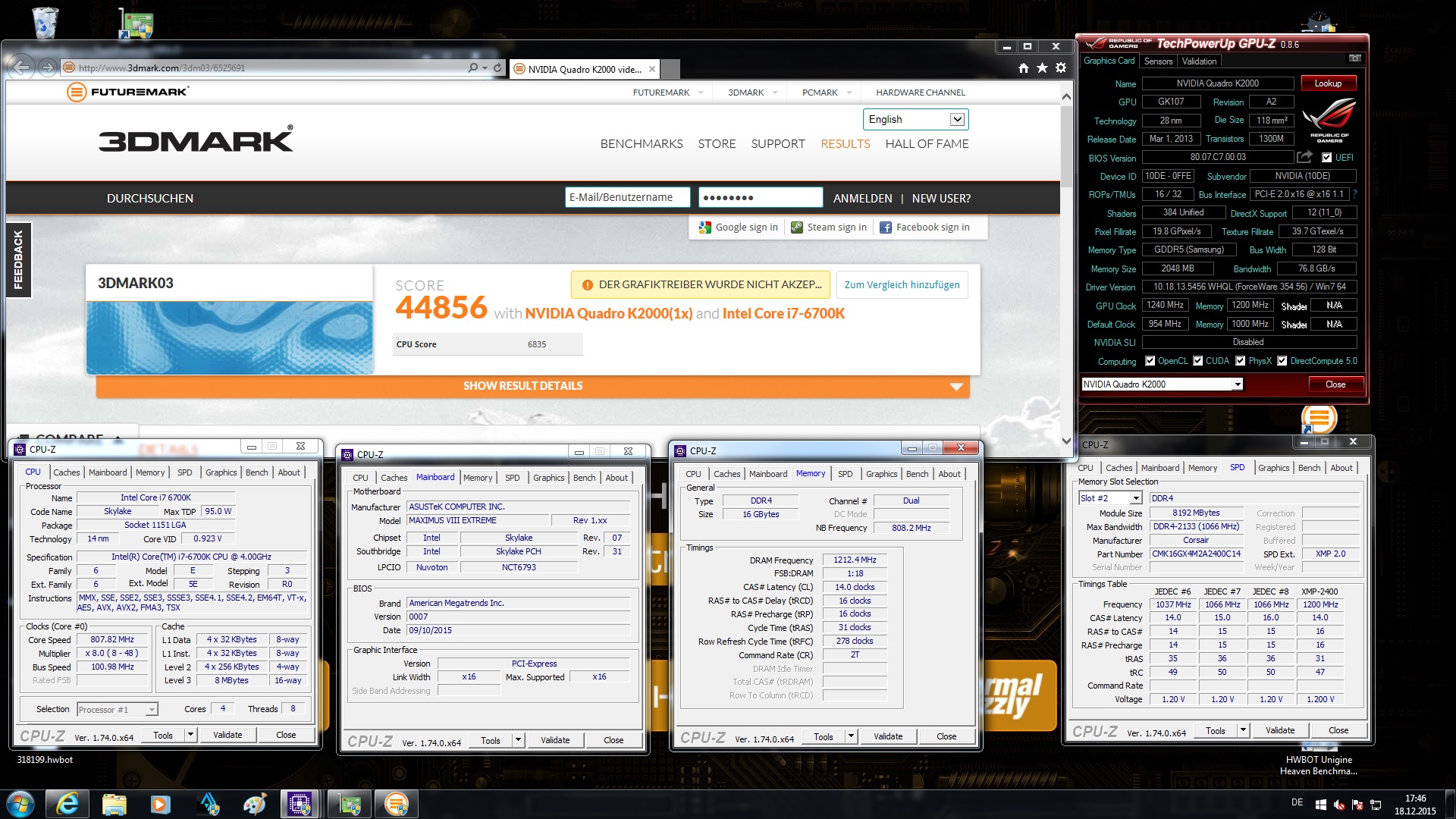Click the E-Mail/Benutzername input field
1456x819 pixels.
pos(627,197)
